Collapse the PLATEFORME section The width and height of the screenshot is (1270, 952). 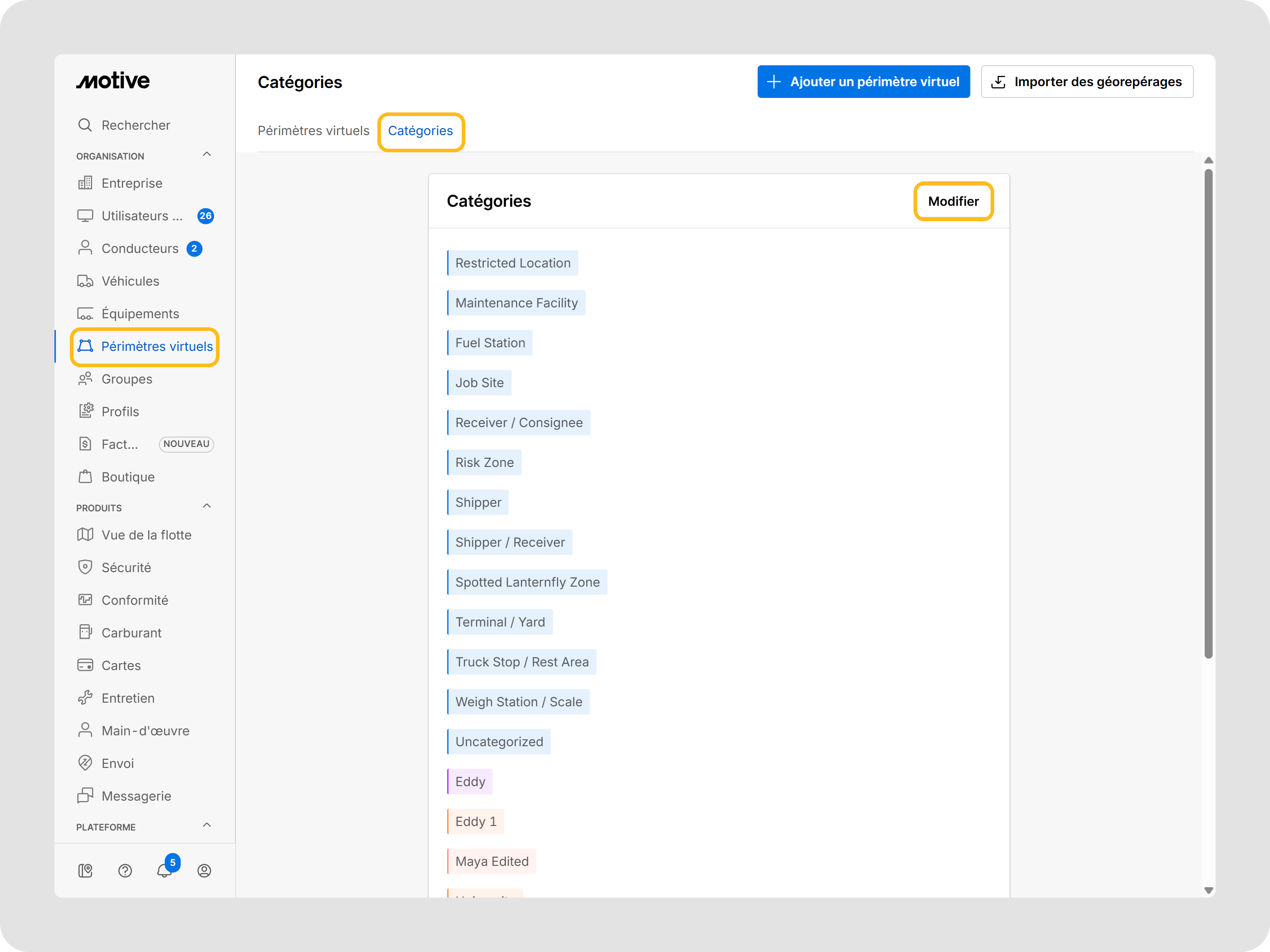coord(207,825)
